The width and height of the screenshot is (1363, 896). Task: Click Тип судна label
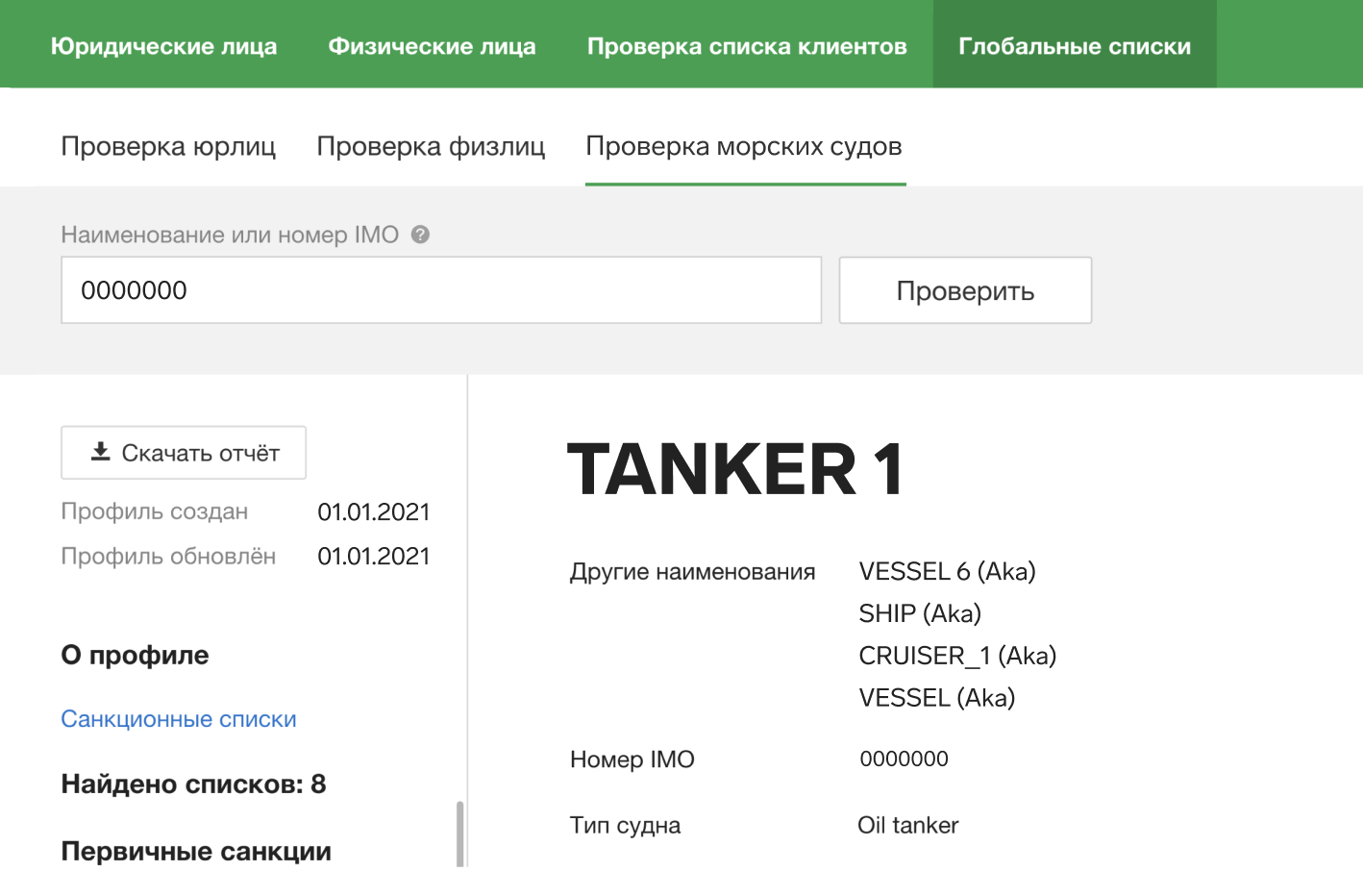click(625, 825)
